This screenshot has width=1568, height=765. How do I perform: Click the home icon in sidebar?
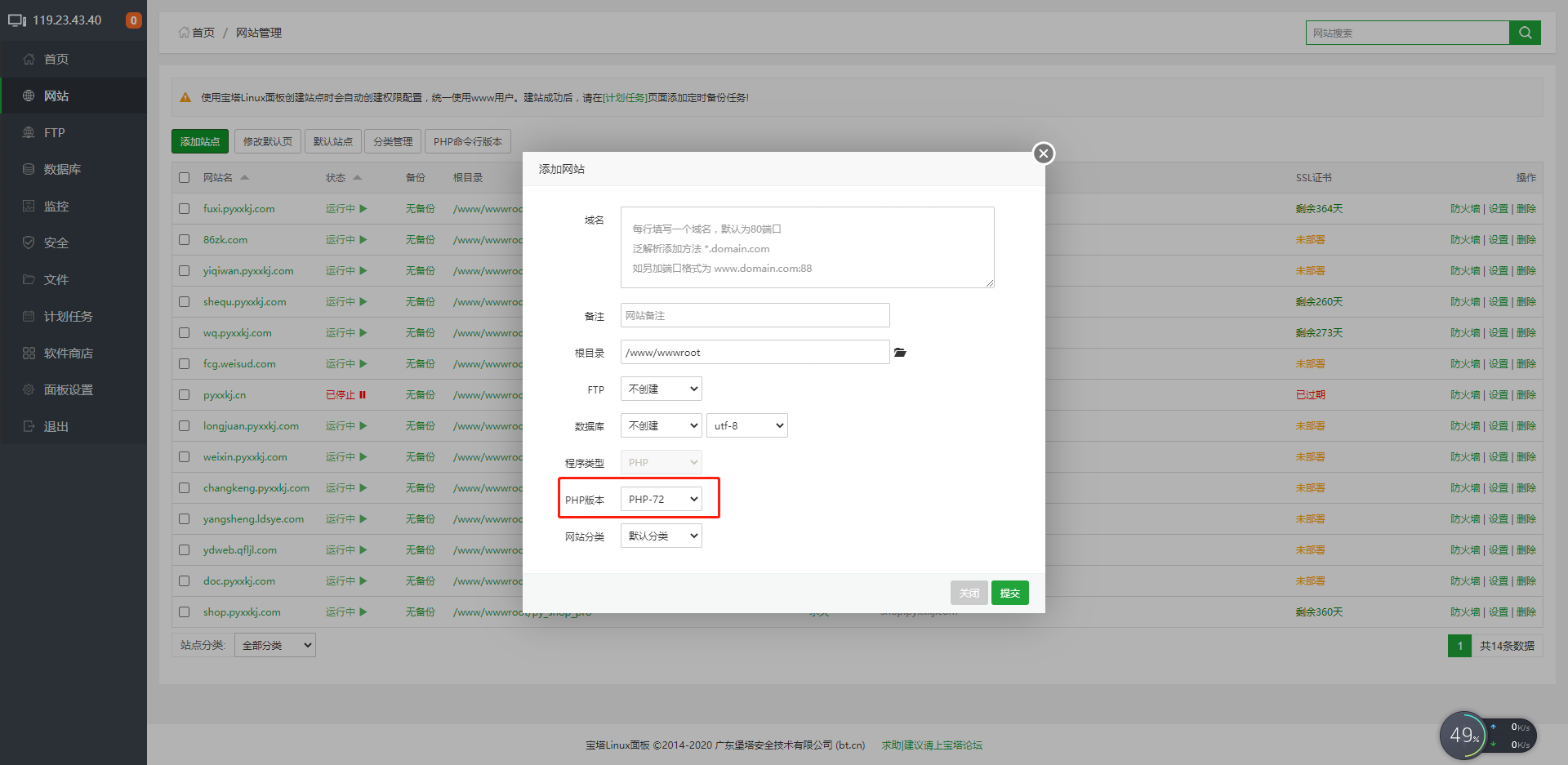pyautogui.click(x=29, y=59)
